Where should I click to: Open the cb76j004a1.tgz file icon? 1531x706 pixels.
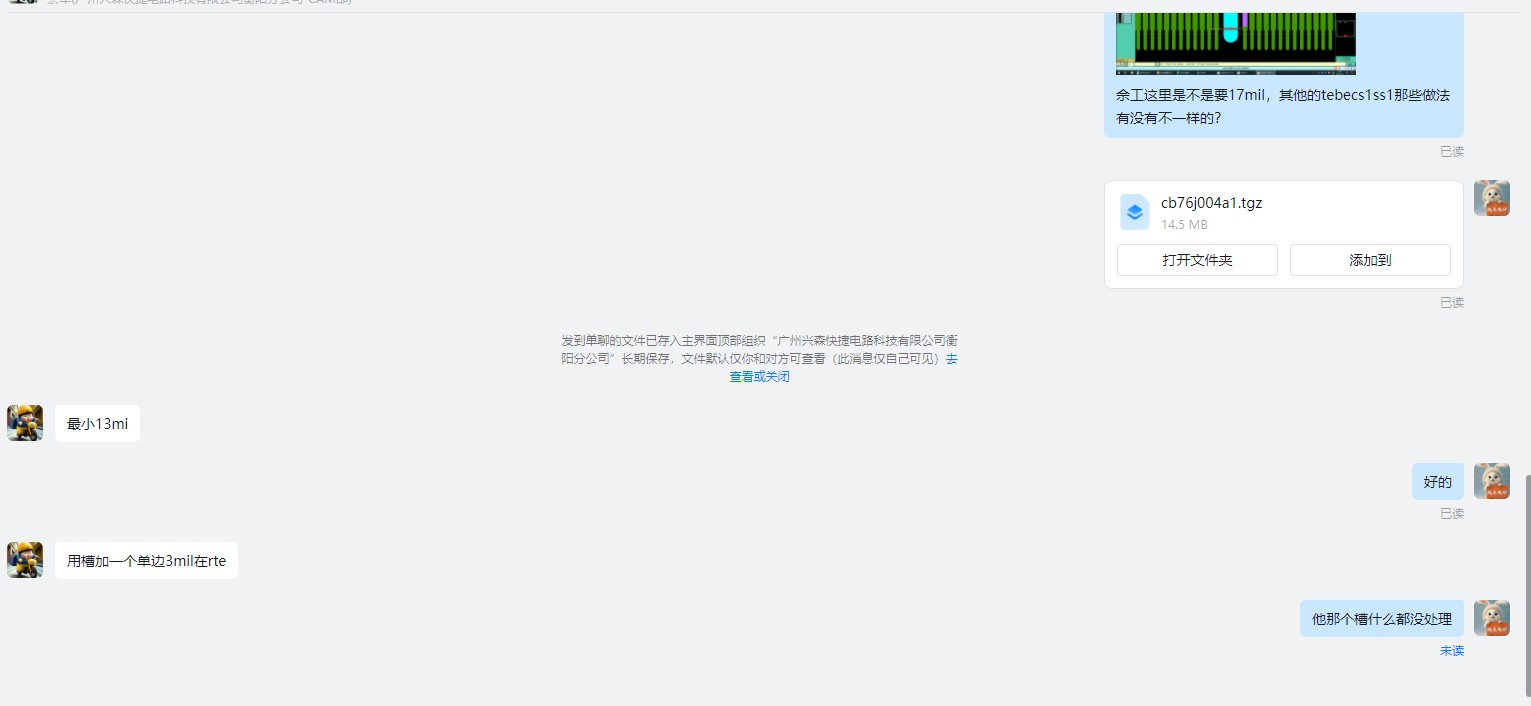pos(1134,212)
